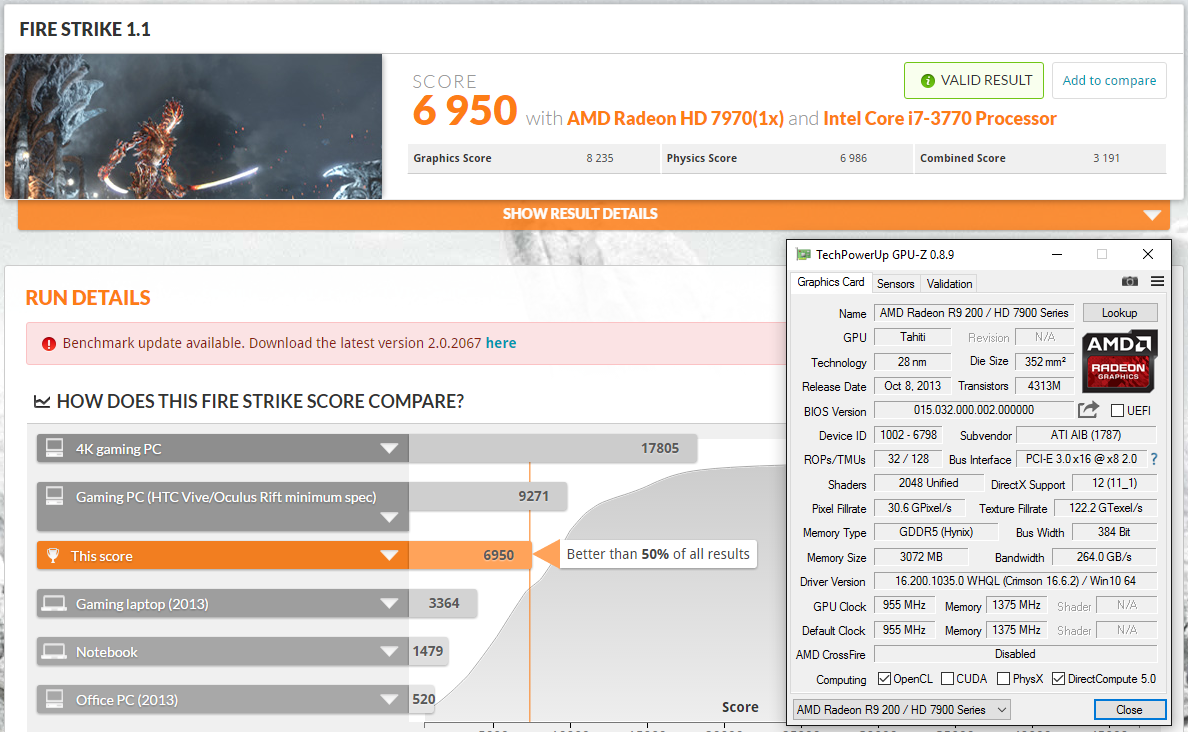
Task: Open the GPU-Z hamburger menu icon
Action: 1157,282
